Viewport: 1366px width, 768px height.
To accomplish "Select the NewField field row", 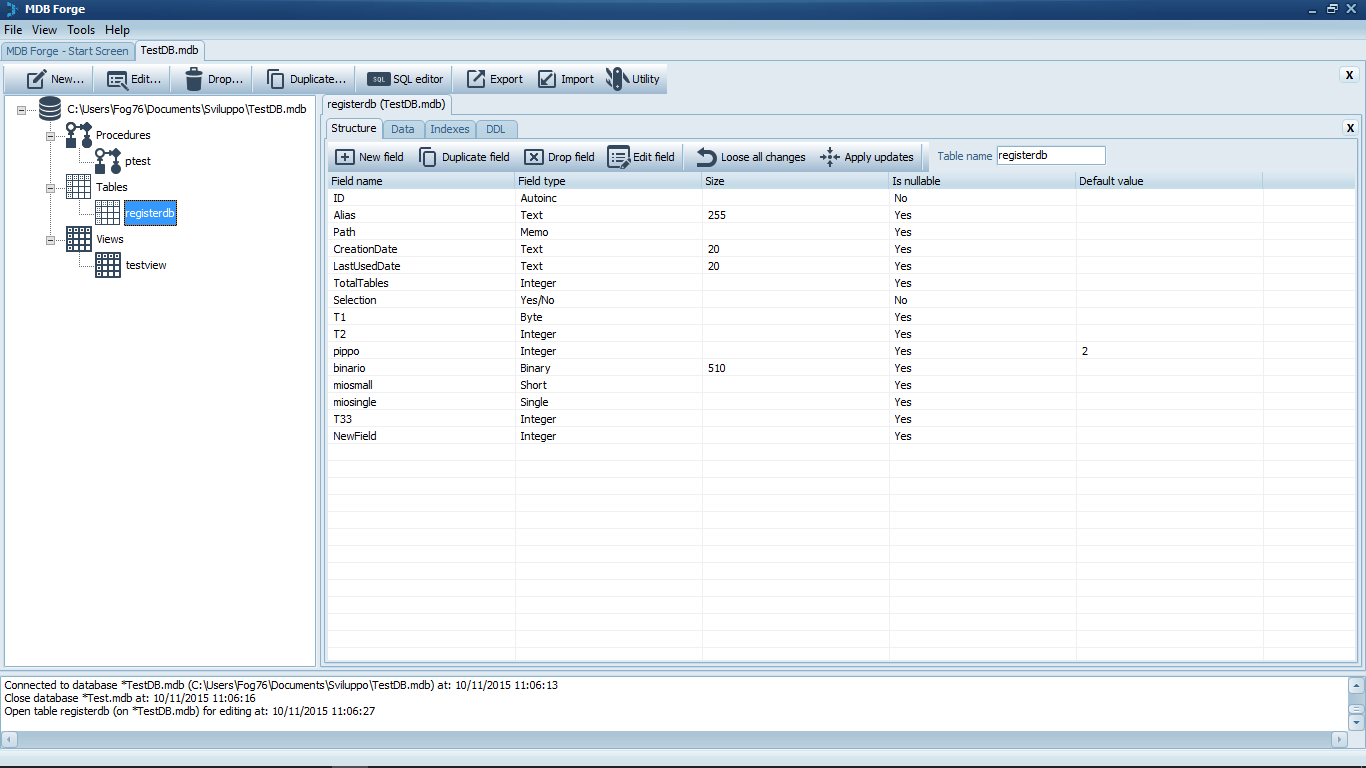I will 841,436.
